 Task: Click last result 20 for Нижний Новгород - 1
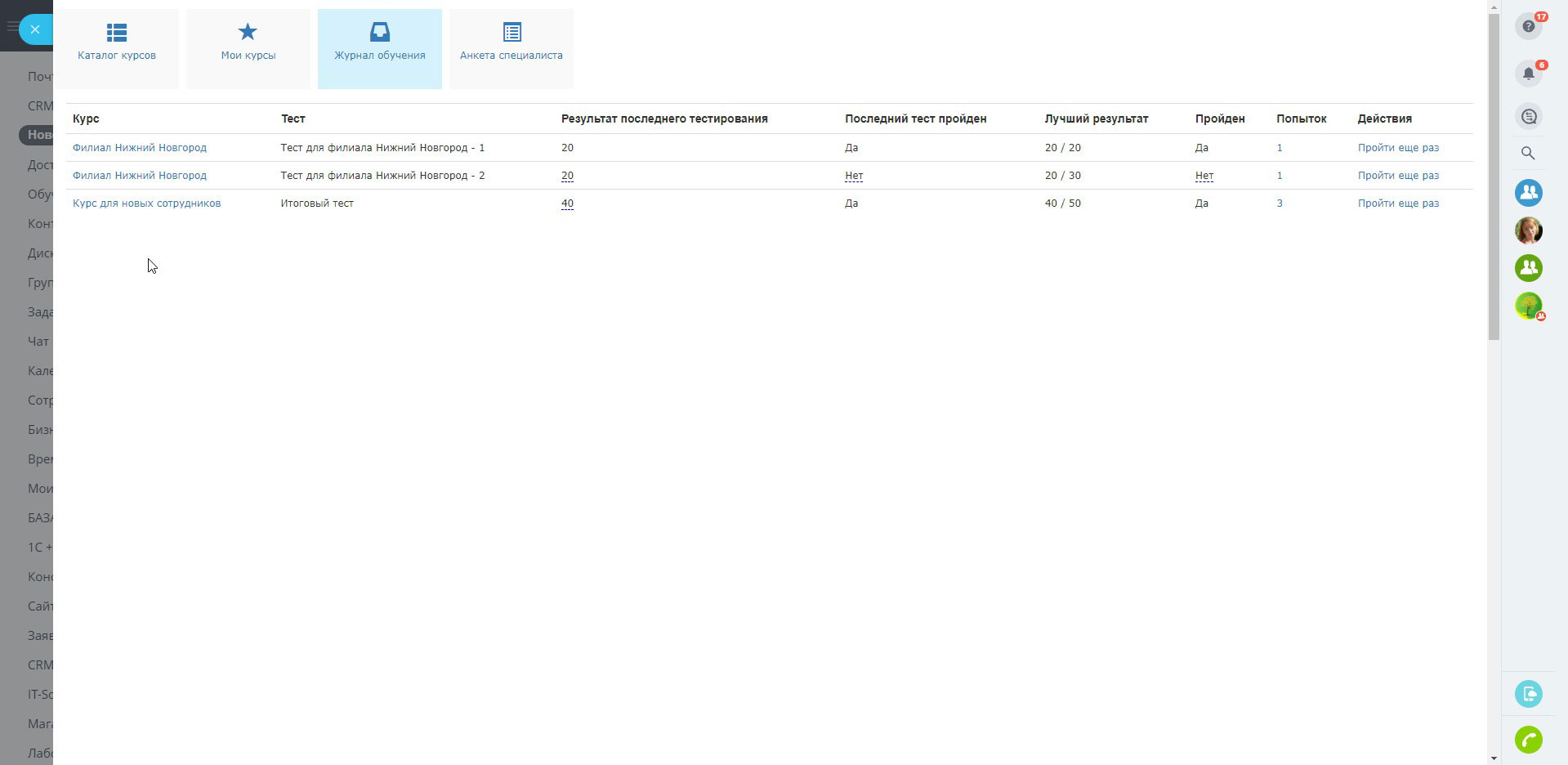click(567, 148)
